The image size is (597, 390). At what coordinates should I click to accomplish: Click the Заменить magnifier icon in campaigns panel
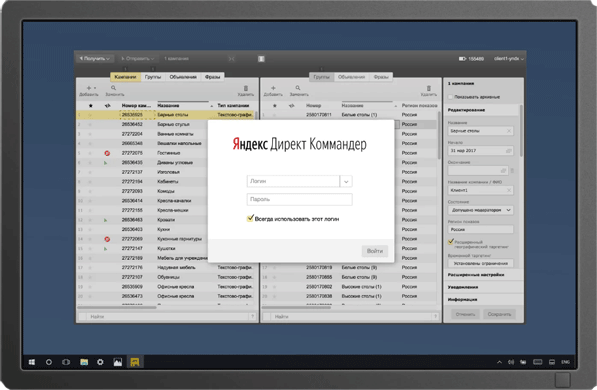tap(113, 88)
